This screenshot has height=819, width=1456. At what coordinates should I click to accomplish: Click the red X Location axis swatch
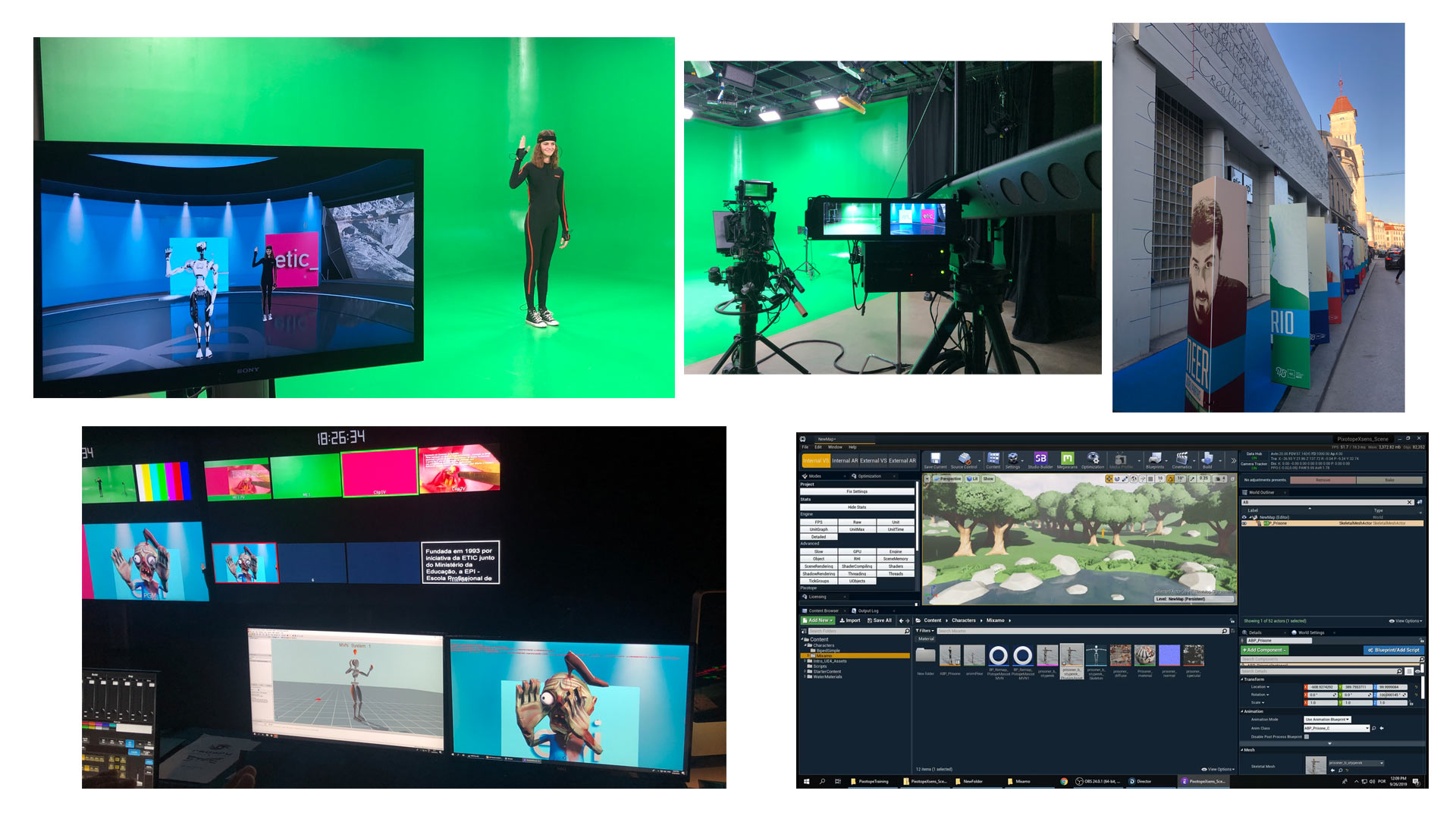[x=1306, y=687]
